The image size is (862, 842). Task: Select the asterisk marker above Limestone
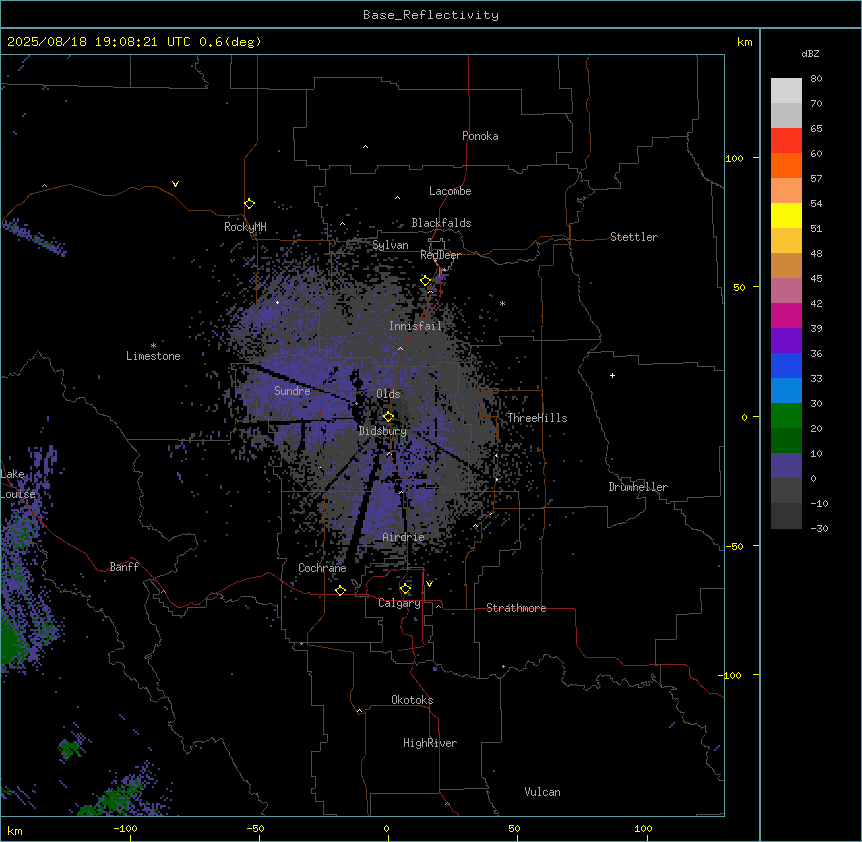(x=153, y=346)
